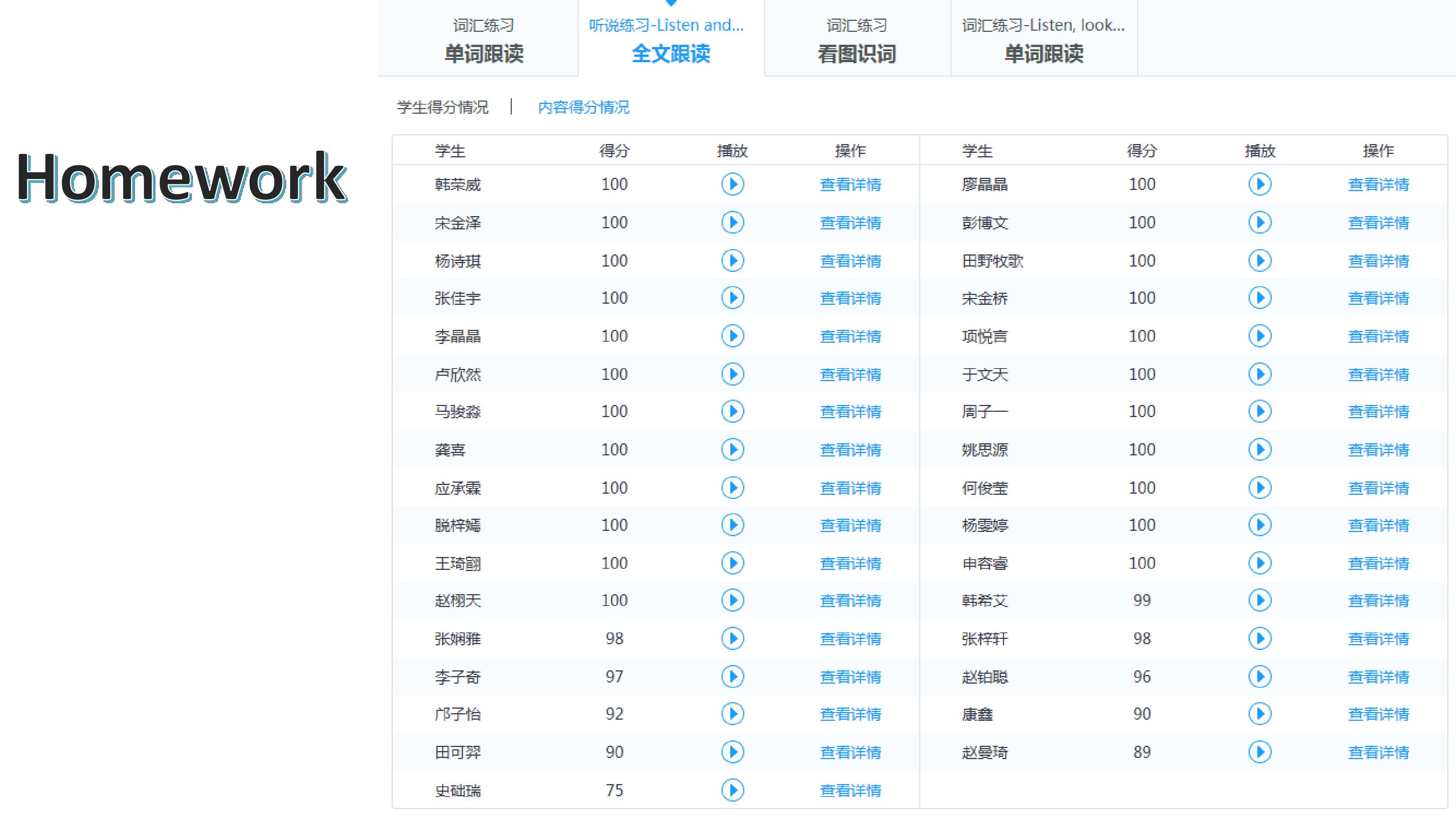View details for 李晶晶
Screen dimensions: 1456x819
pyautogui.click(x=850, y=336)
